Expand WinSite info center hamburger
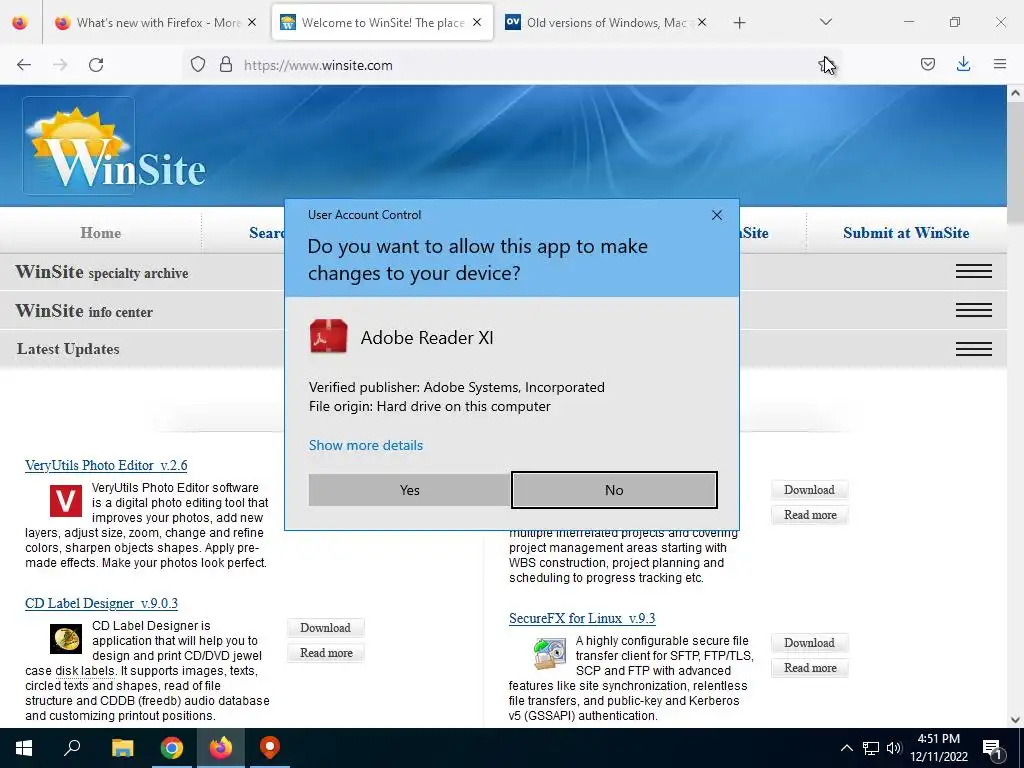 (973, 310)
